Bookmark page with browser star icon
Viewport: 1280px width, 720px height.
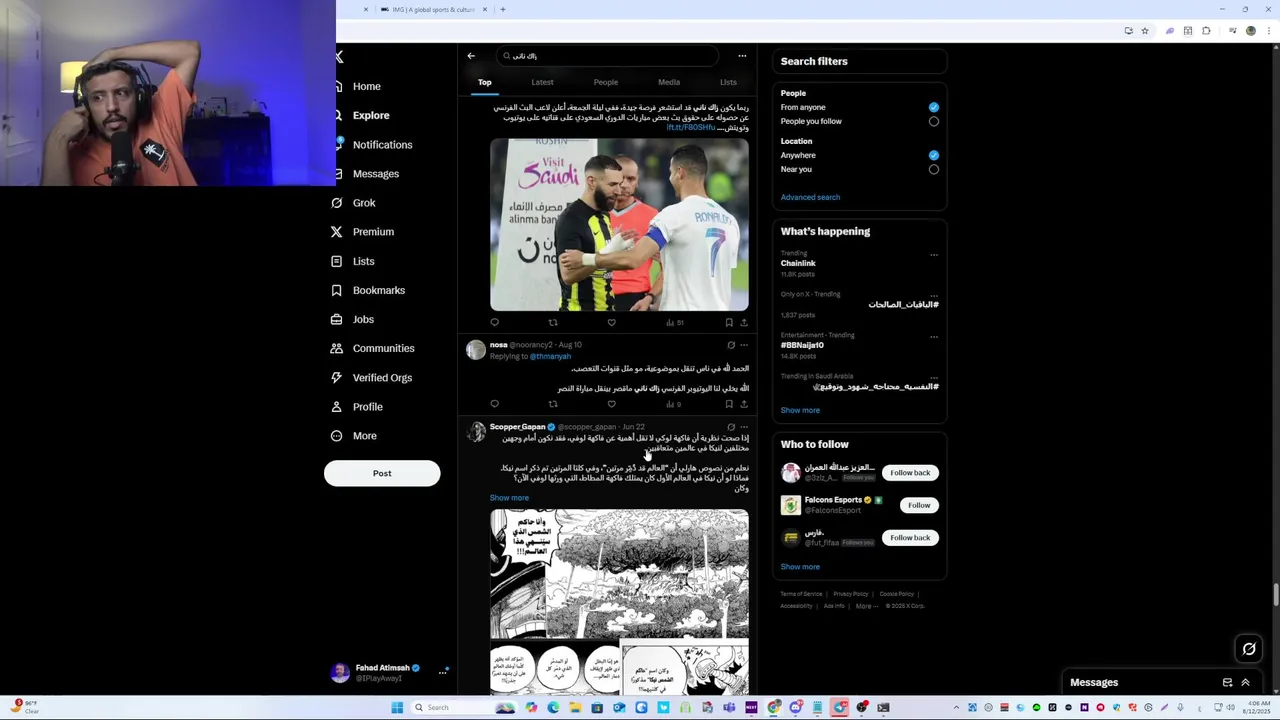1145,31
